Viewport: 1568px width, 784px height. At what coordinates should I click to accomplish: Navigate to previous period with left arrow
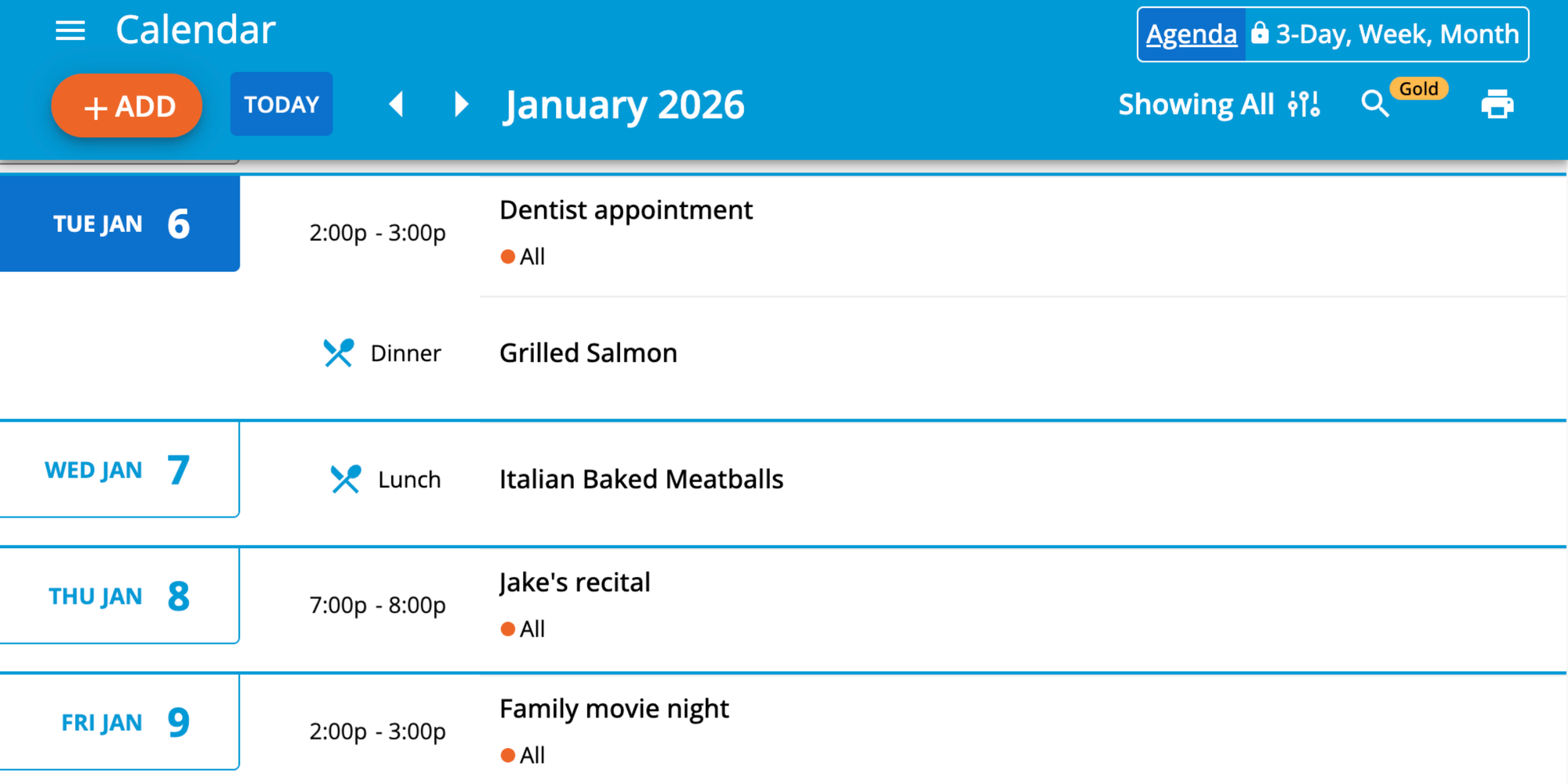[x=397, y=104]
